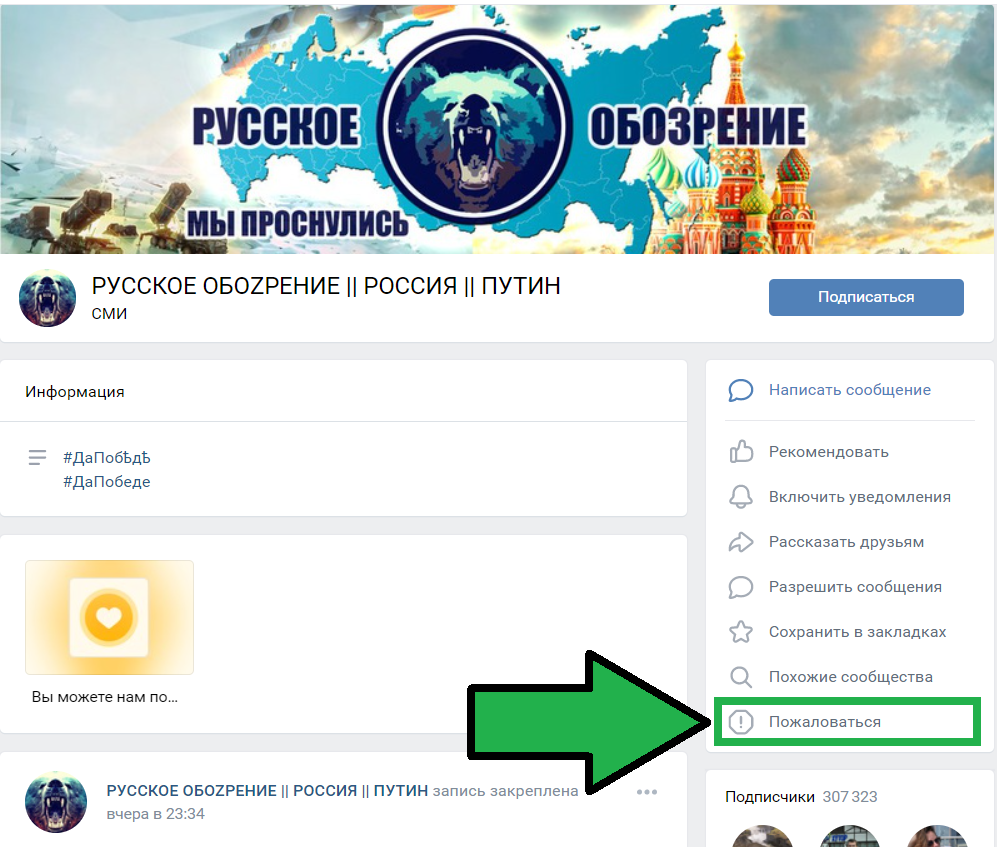The width and height of the screenshot is (997, 847).
Task: Click the Подписаться button
Action: click(x=866, y=297)
